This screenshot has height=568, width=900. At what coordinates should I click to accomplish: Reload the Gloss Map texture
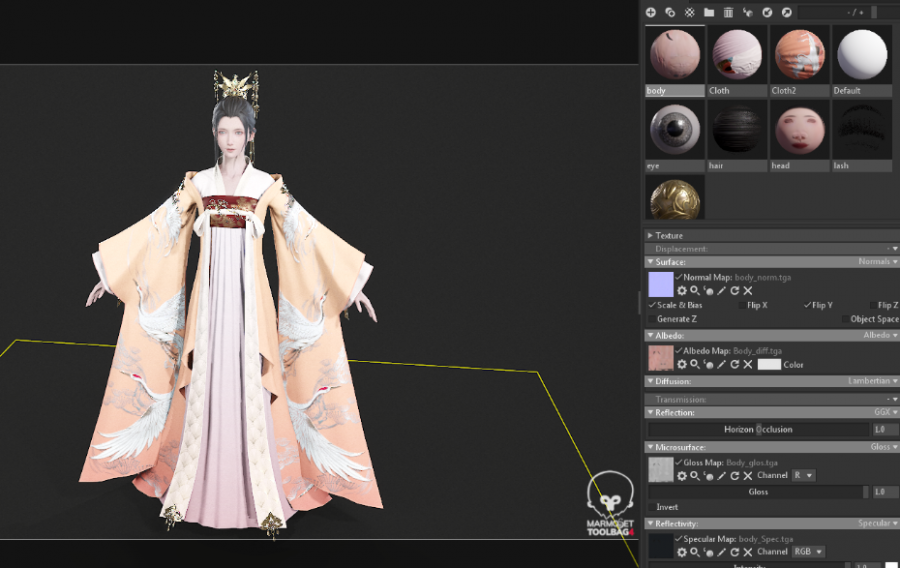(735, 476)
